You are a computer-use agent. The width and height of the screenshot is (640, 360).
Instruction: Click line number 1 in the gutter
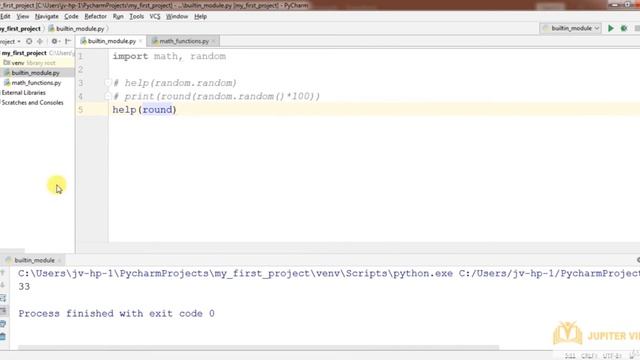[80, 56]
